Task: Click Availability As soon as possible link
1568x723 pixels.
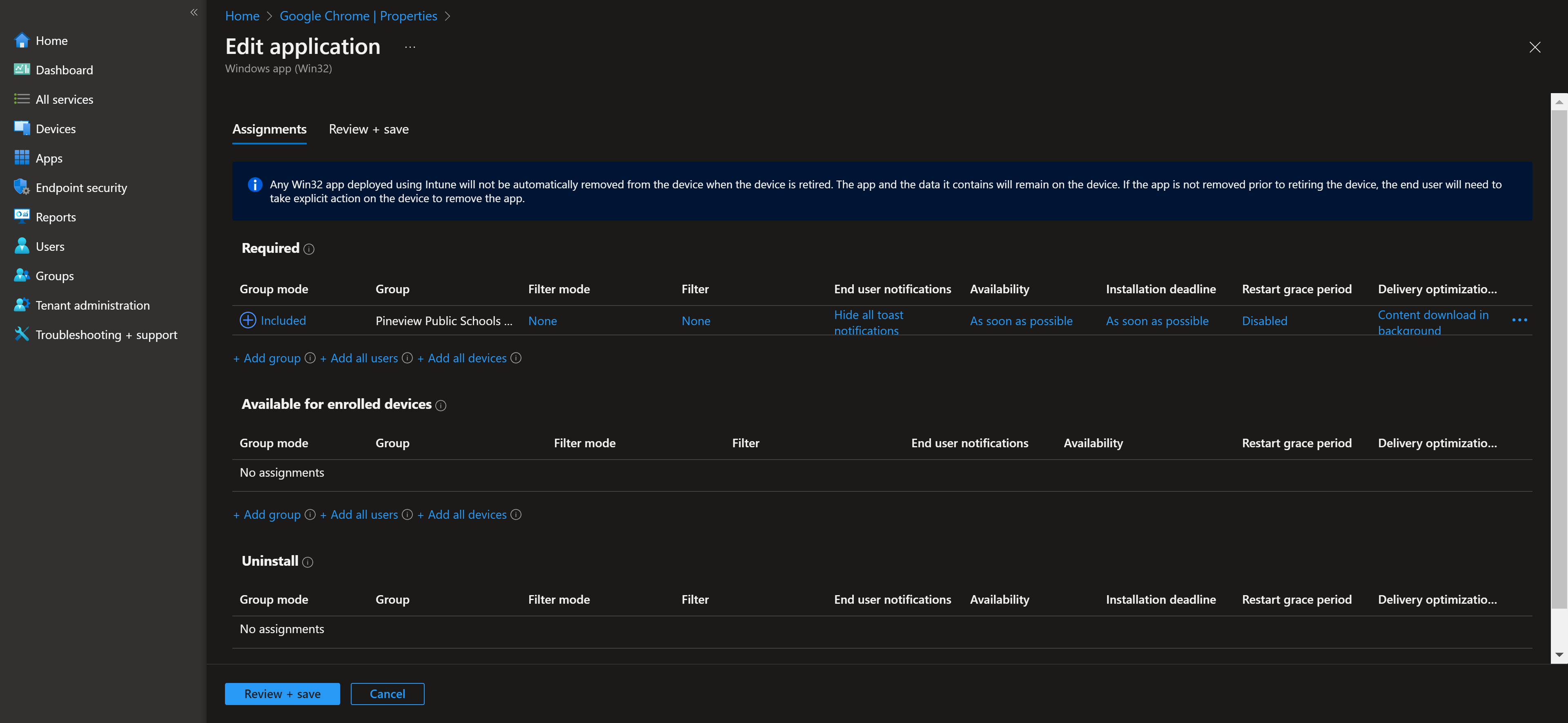Action: coord(1021,321)
